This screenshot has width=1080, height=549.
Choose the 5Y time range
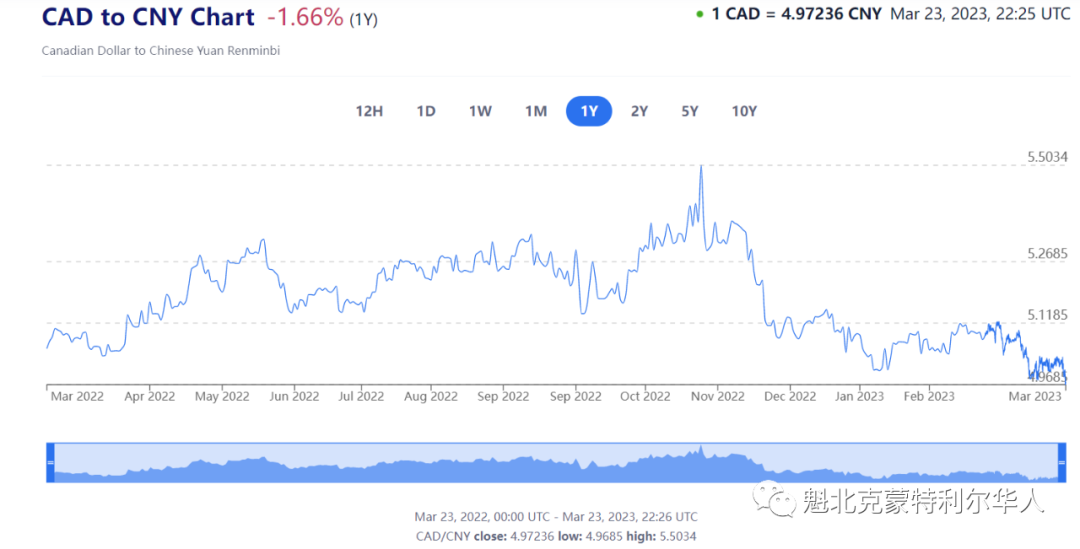point(689,111)
